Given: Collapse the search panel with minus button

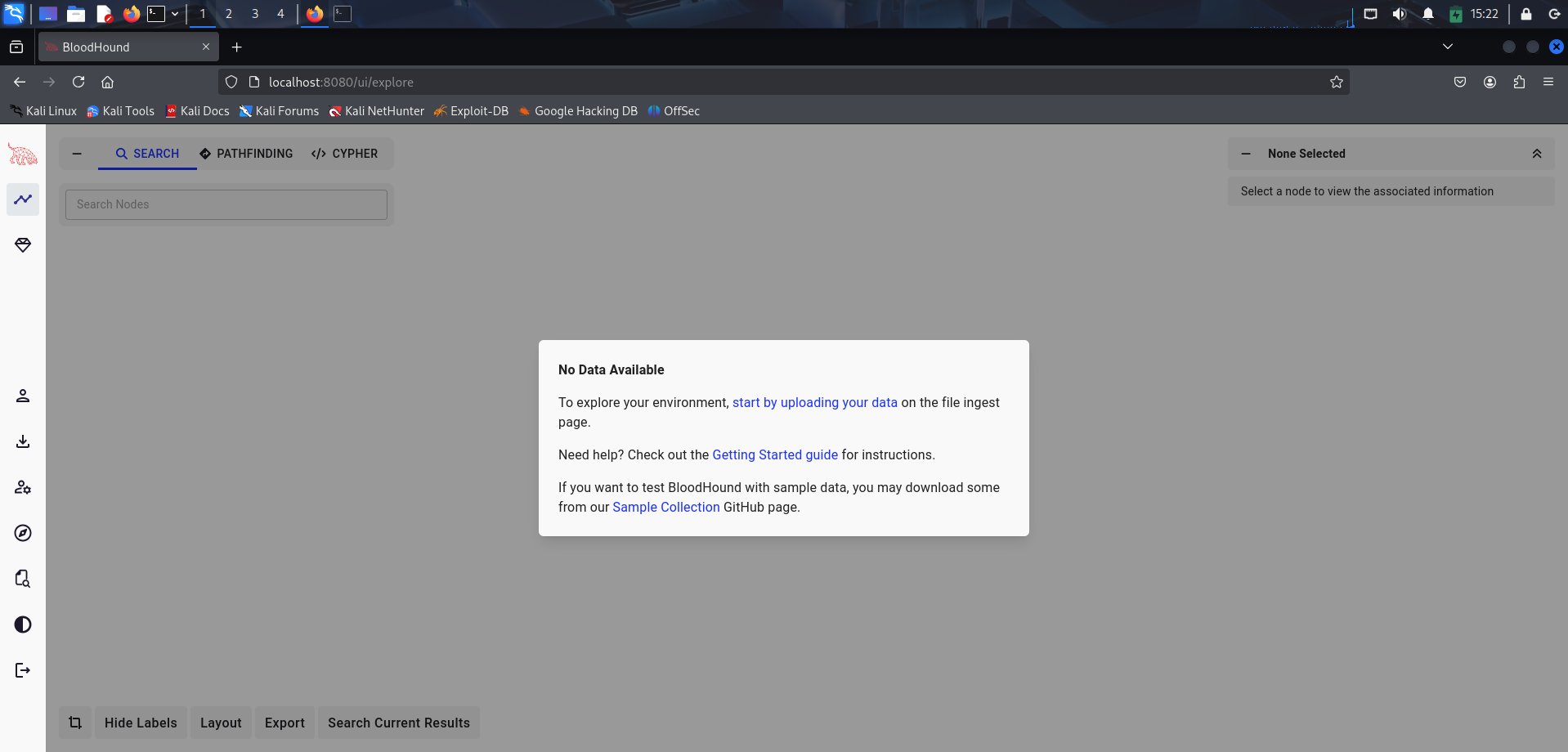Looking at the screenshot, I should 77,154.
